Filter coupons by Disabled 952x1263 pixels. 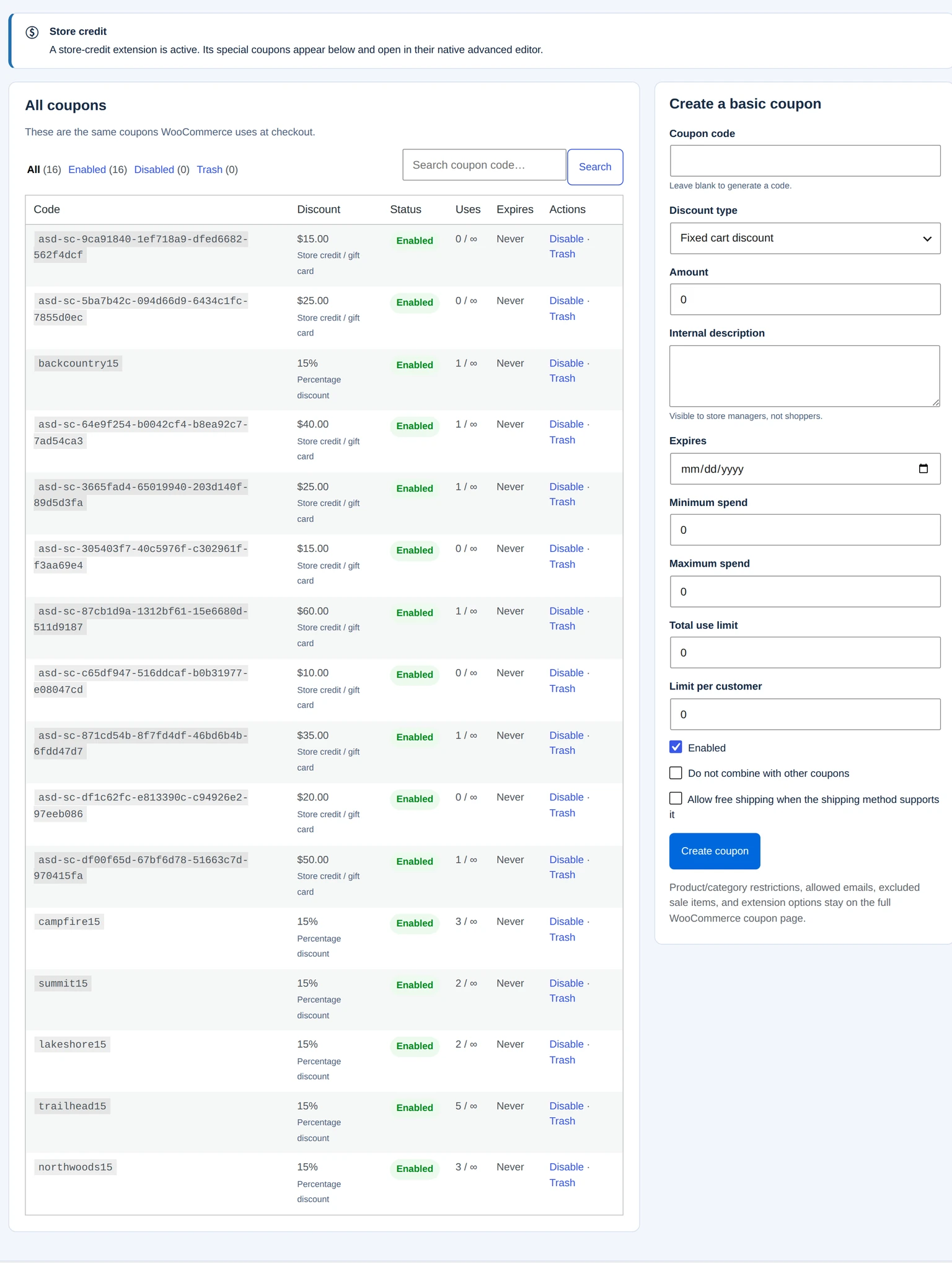coord(154,170)
